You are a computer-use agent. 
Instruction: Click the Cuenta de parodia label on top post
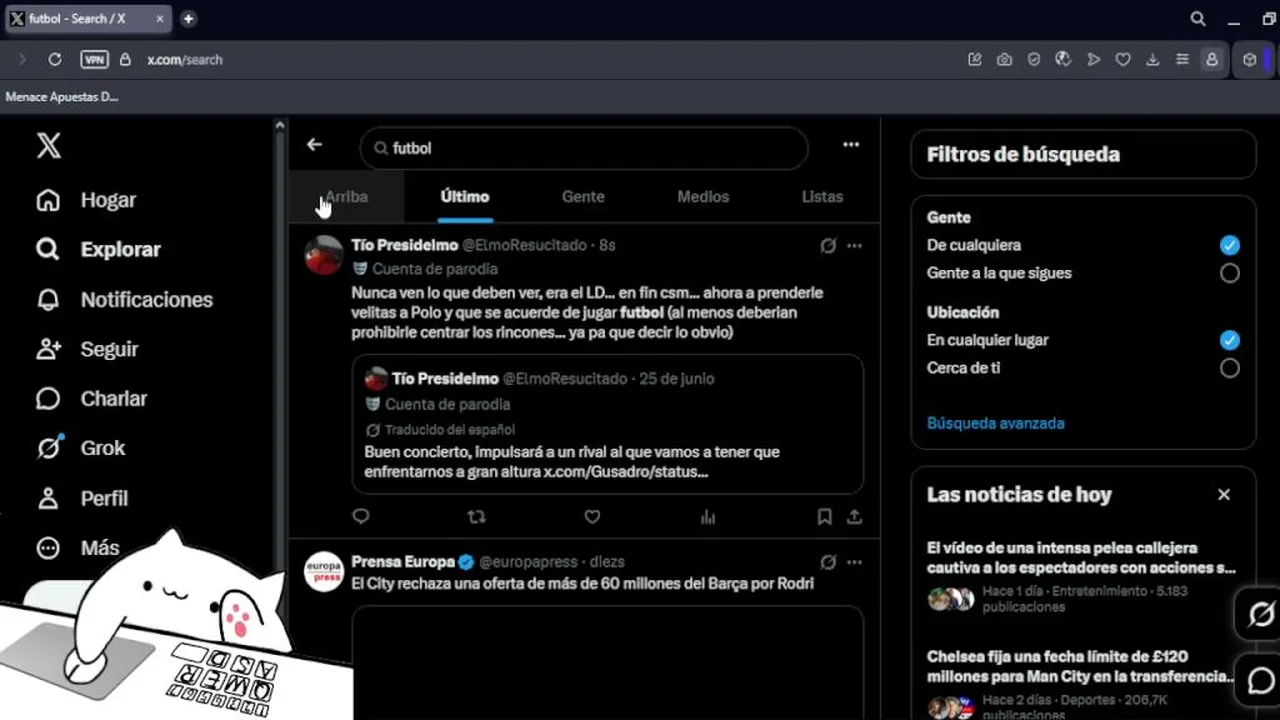[x=435, y=269]
